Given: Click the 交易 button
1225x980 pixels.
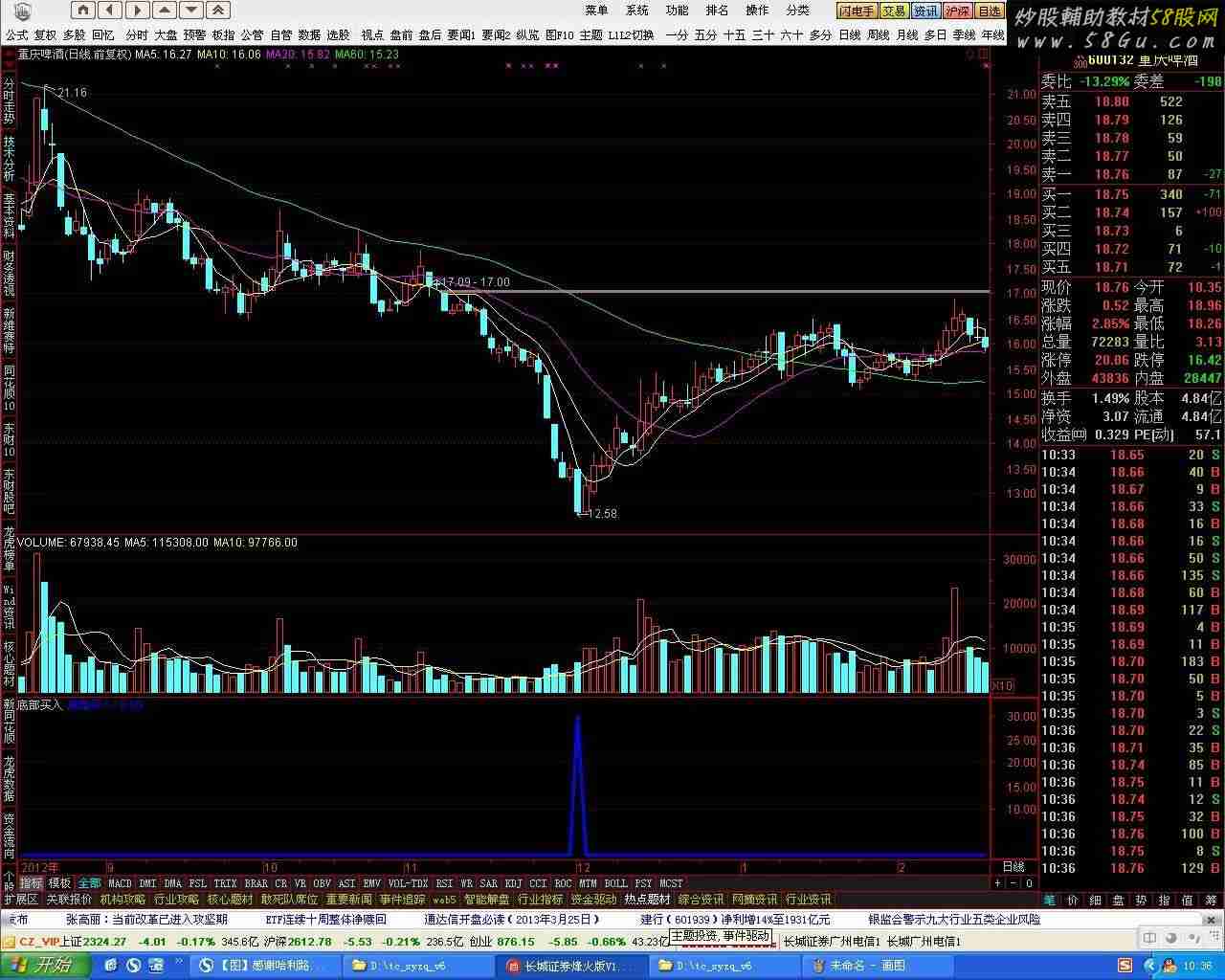Looking at the screenshot, I should (894, 11).
